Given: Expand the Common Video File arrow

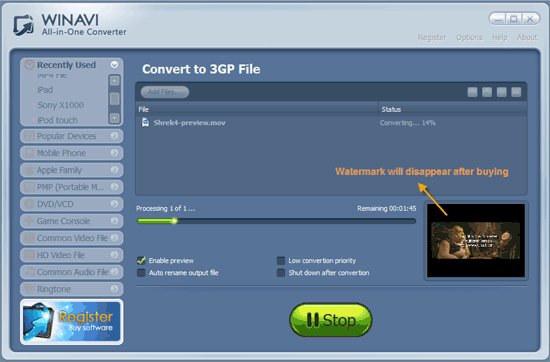Looking at the screenshot, I should point(114,238).
